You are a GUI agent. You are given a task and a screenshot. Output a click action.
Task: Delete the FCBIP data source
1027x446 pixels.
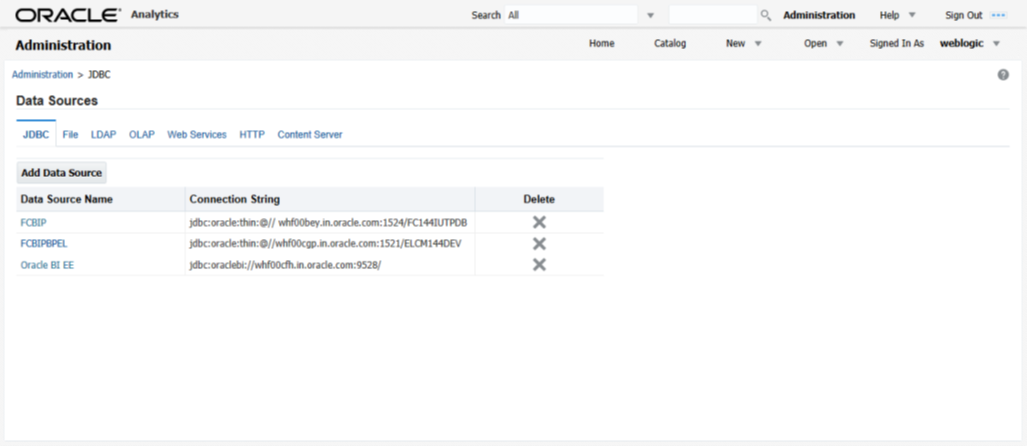tap(539, 222)
